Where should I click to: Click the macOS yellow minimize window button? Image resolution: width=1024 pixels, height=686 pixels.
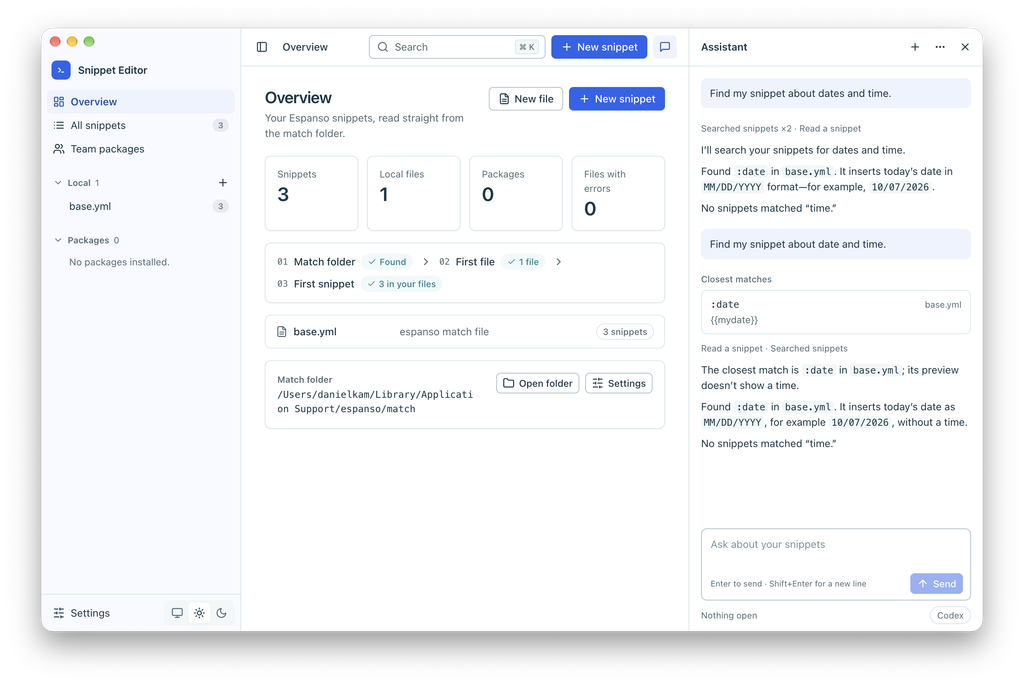[x=72, y=42]
